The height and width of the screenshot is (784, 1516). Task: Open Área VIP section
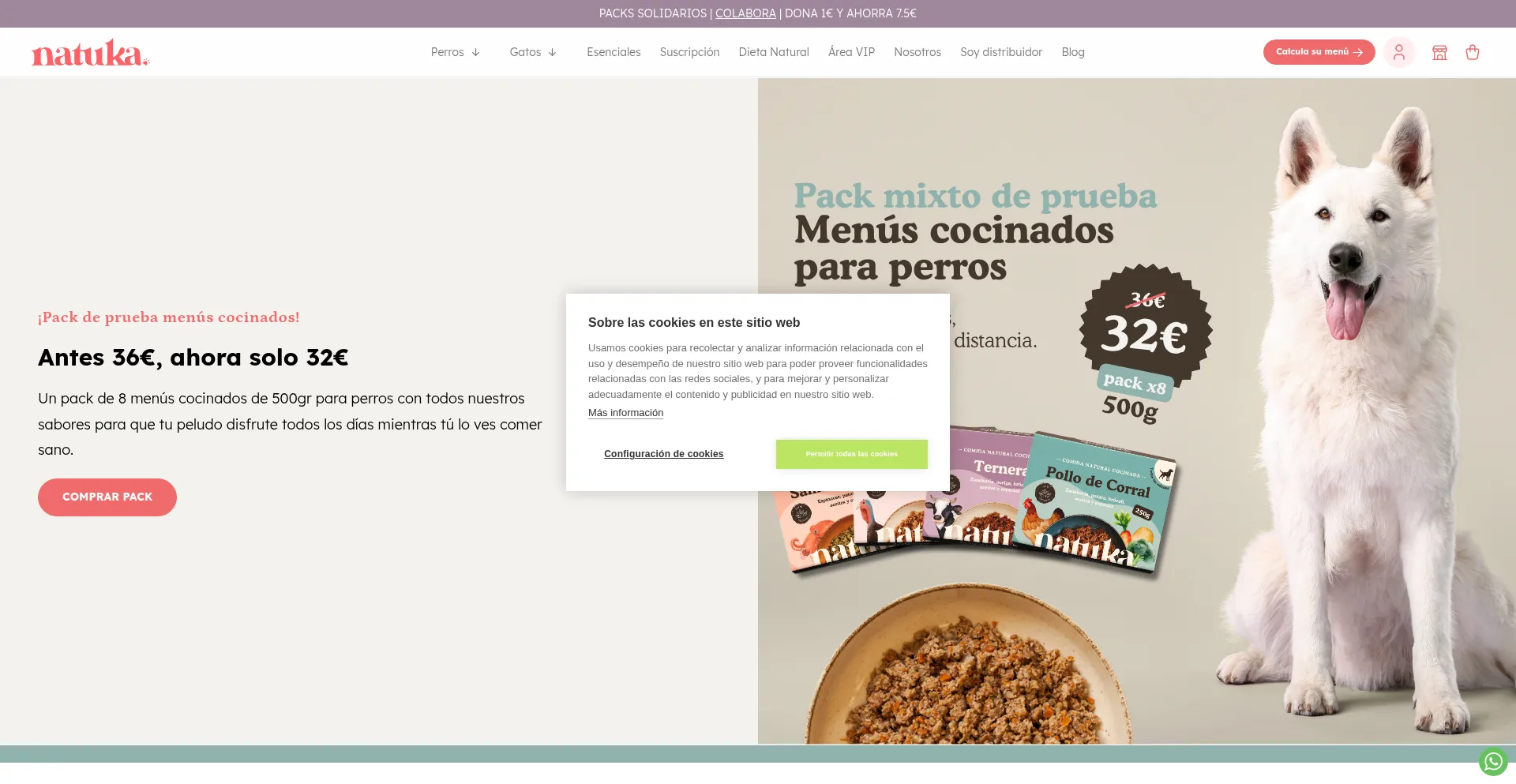point(851,52)
